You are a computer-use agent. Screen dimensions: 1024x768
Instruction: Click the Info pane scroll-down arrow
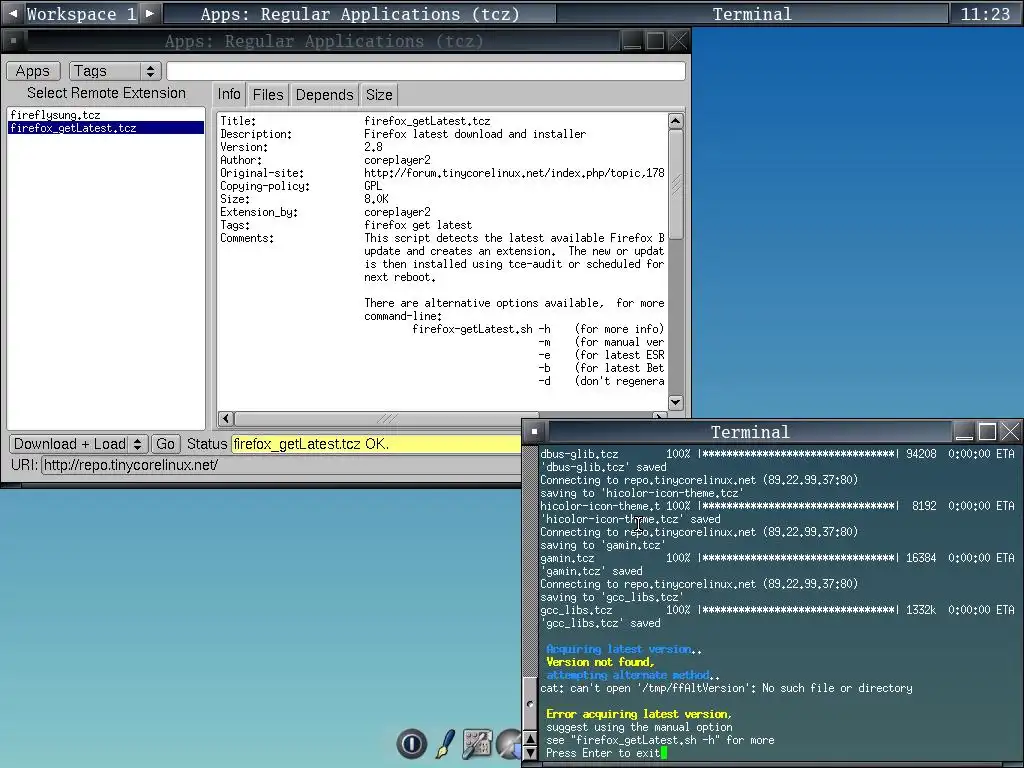click(675, 402)
